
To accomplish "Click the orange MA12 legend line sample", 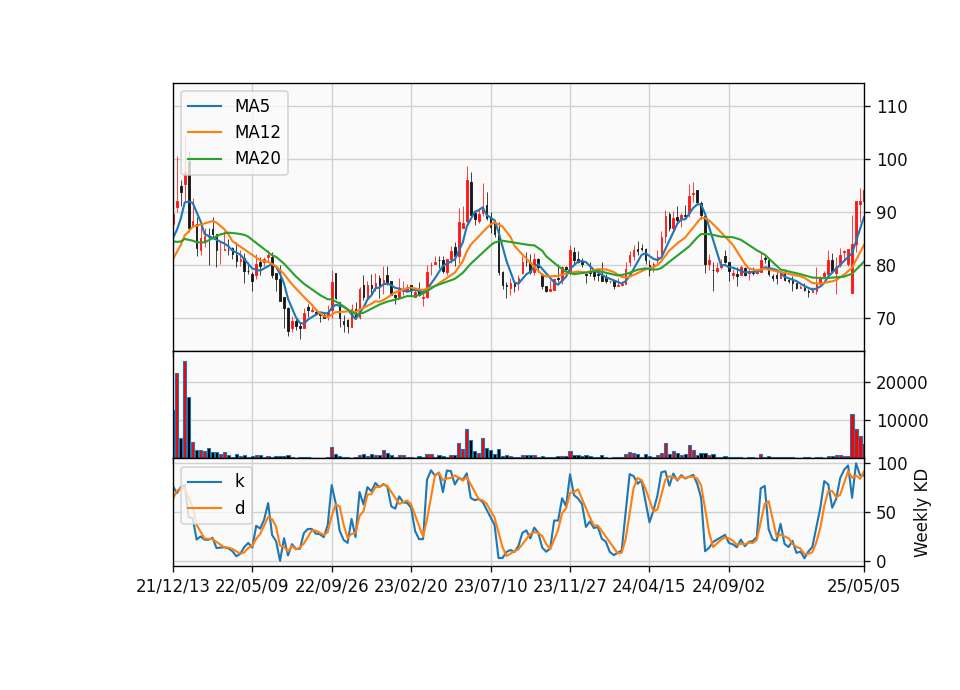I will (x=204, y=132).
